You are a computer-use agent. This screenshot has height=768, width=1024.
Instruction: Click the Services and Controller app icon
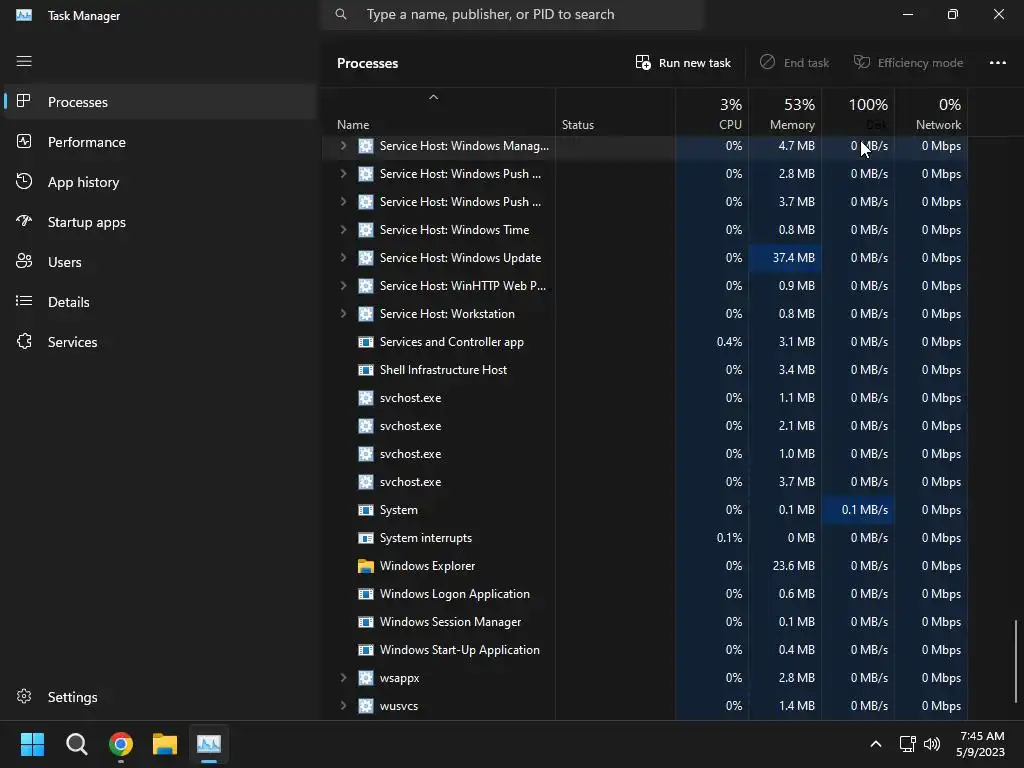[x=366, y=342]
